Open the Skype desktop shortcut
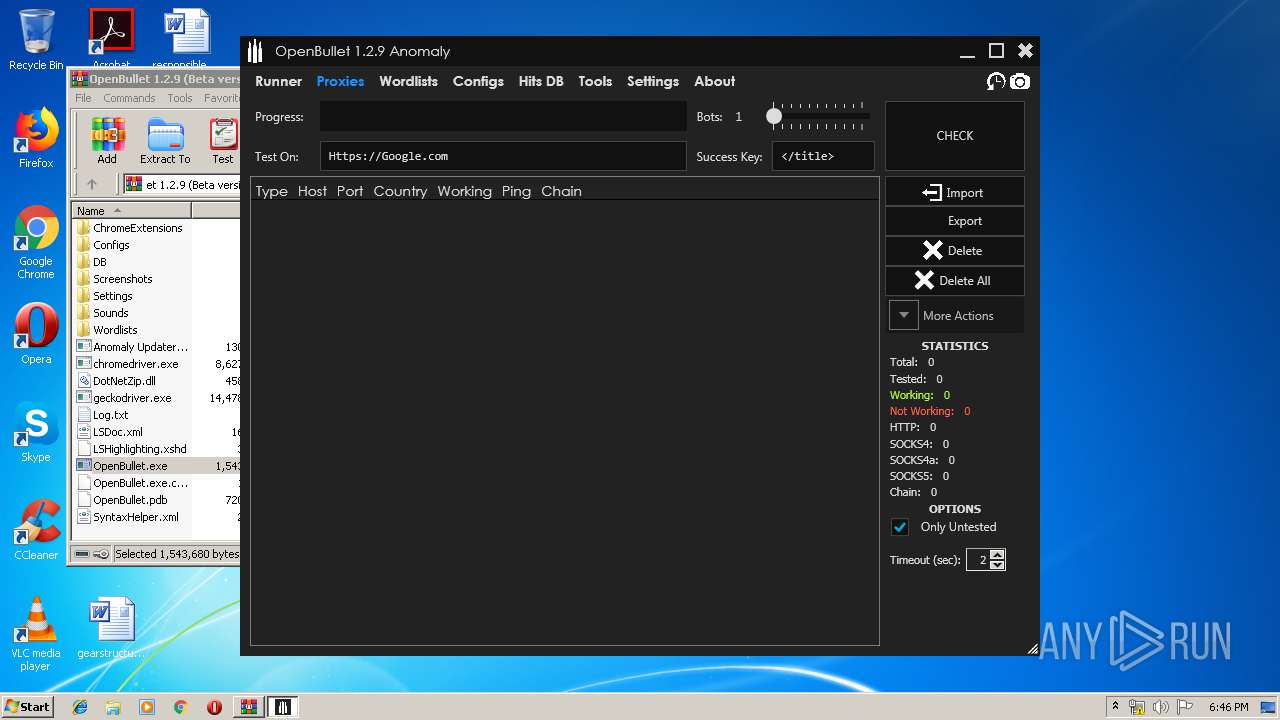 coord(36,432)
